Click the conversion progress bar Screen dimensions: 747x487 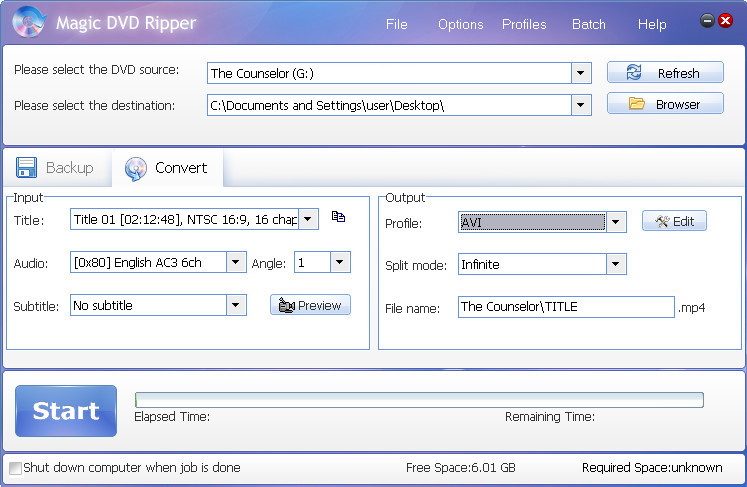(419, 400)
